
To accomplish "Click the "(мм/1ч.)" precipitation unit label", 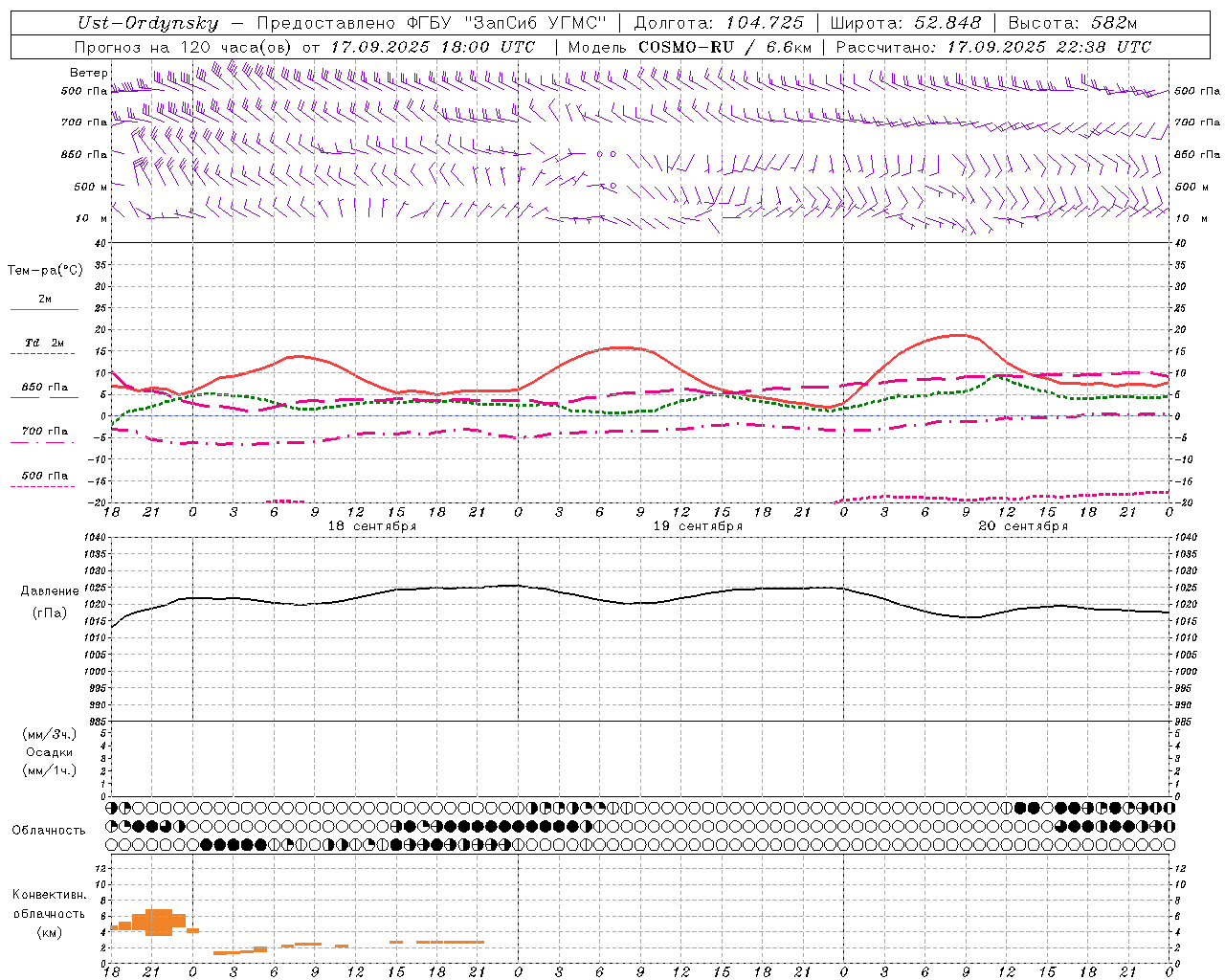I will (50, 770).
